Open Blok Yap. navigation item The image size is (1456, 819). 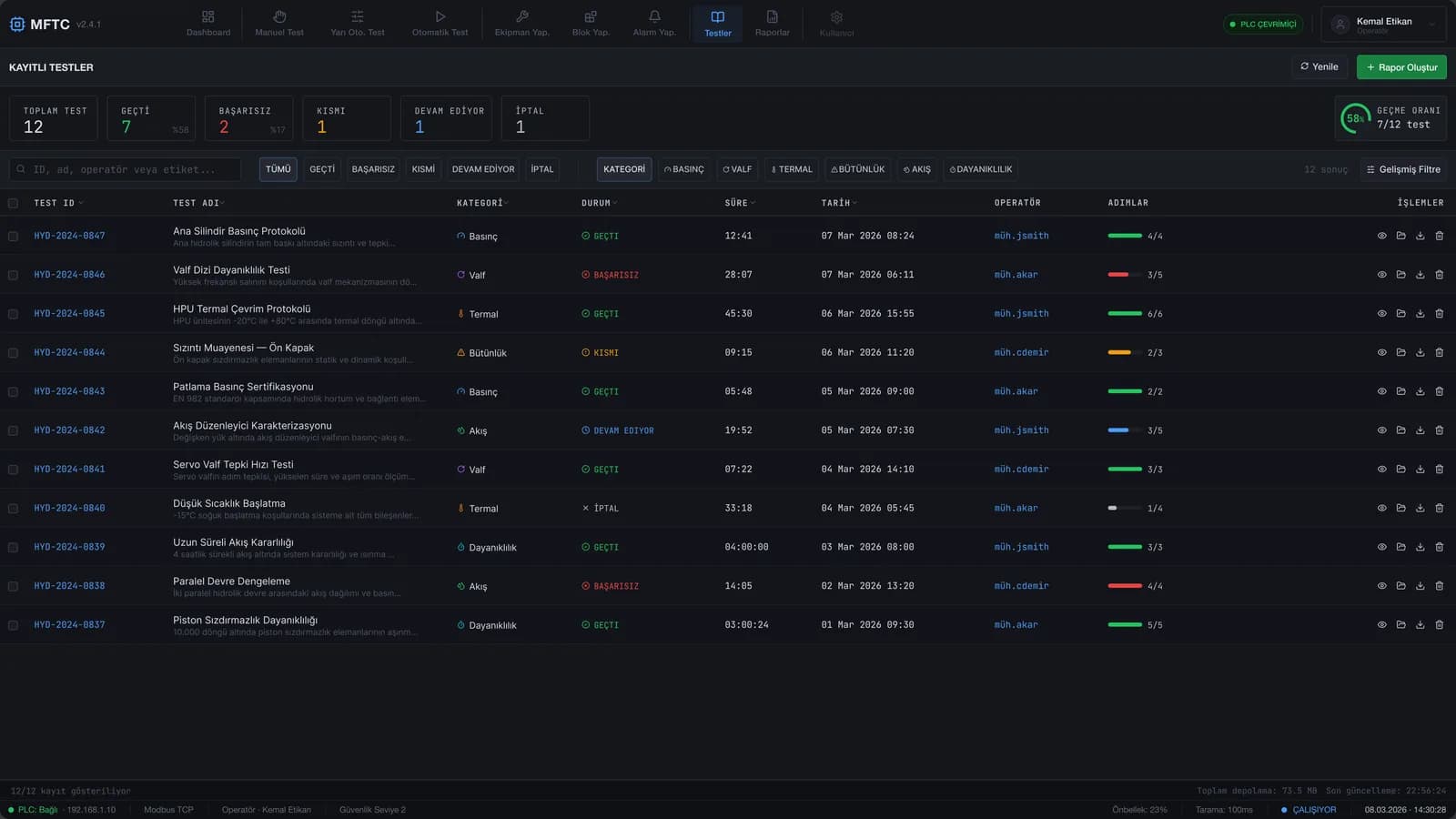591,24
